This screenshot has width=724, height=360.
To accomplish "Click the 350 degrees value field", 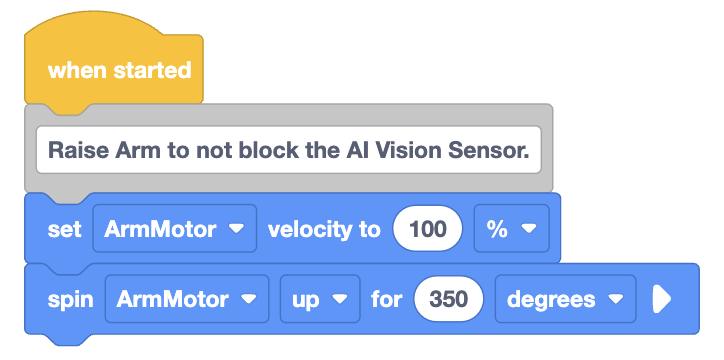I will tap(449, 299).
